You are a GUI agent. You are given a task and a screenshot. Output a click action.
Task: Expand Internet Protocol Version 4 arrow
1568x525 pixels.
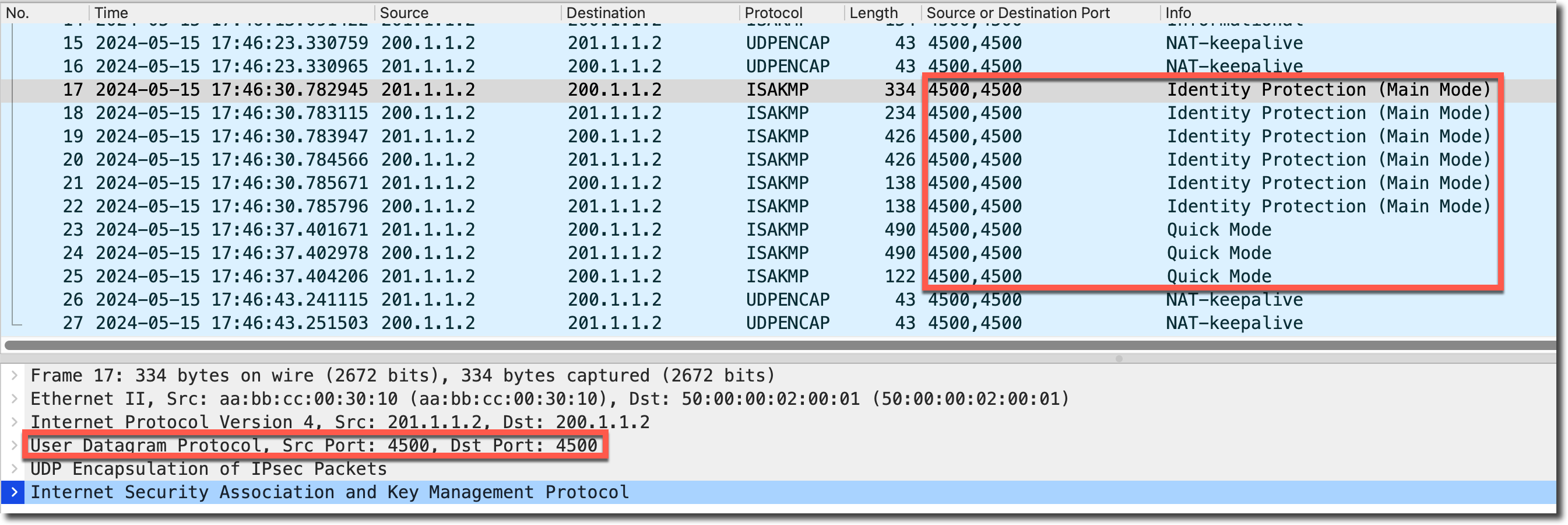14,422
